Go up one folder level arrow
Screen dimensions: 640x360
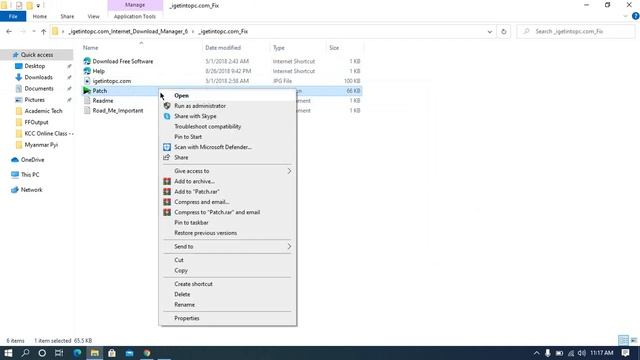43,31
